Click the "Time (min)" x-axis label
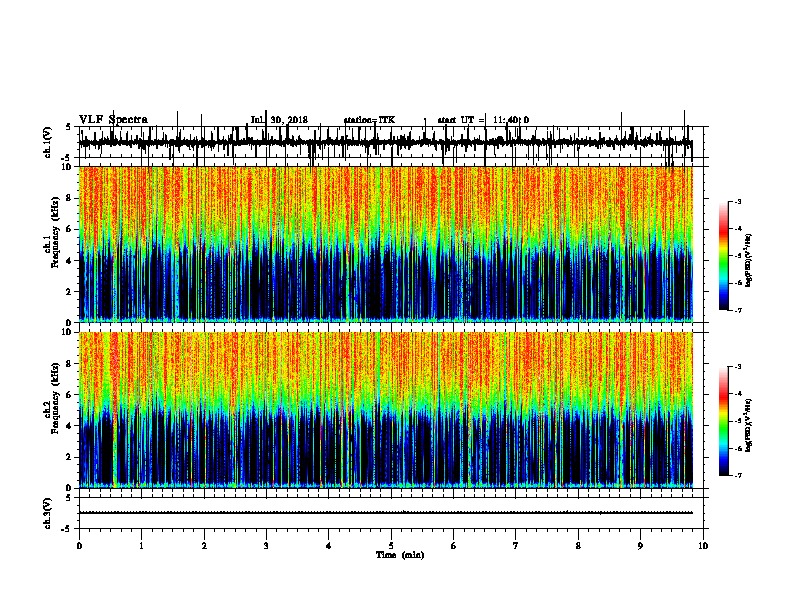 pyautogui.click(x=400, y=555)
